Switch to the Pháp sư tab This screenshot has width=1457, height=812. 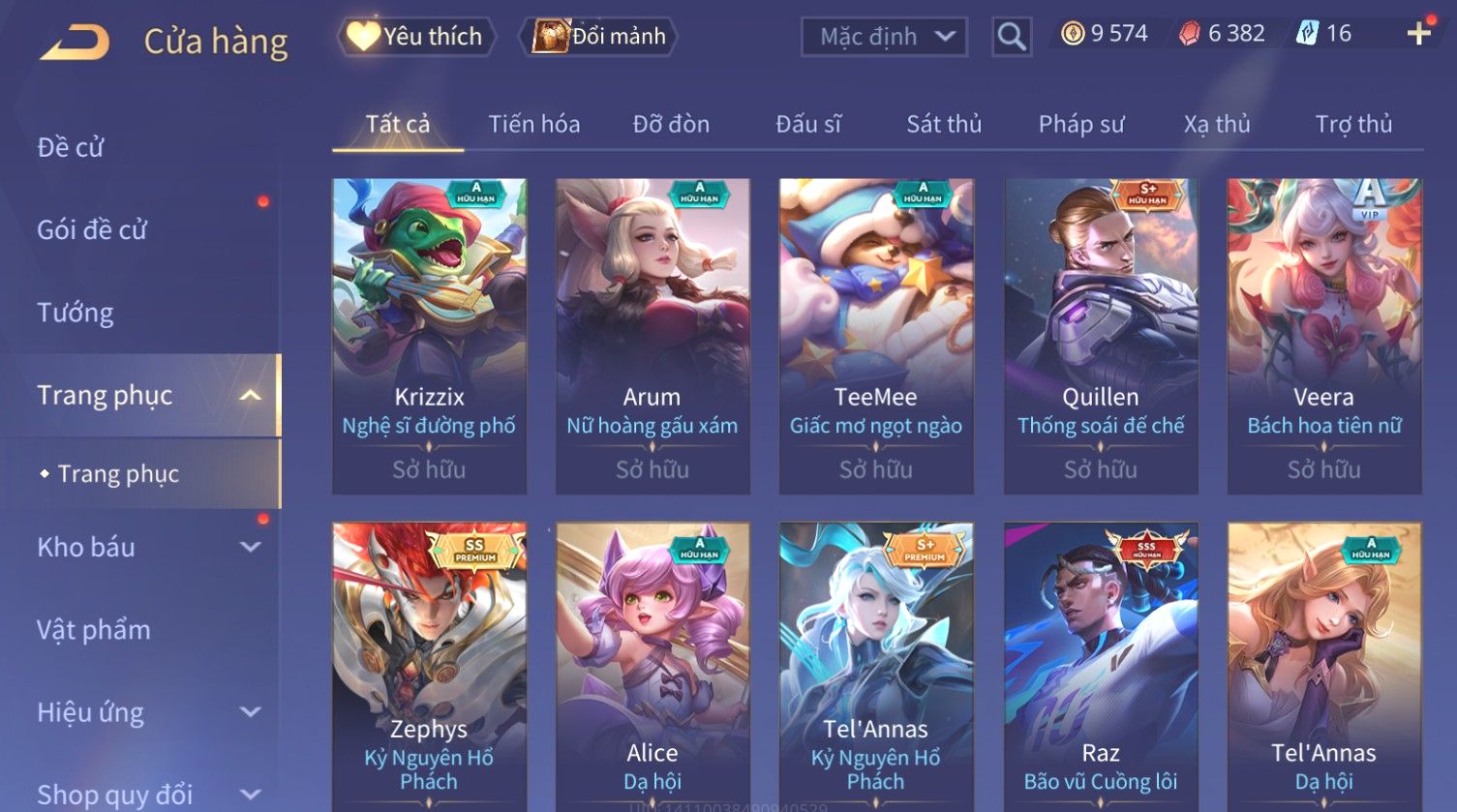(1081, 124)
